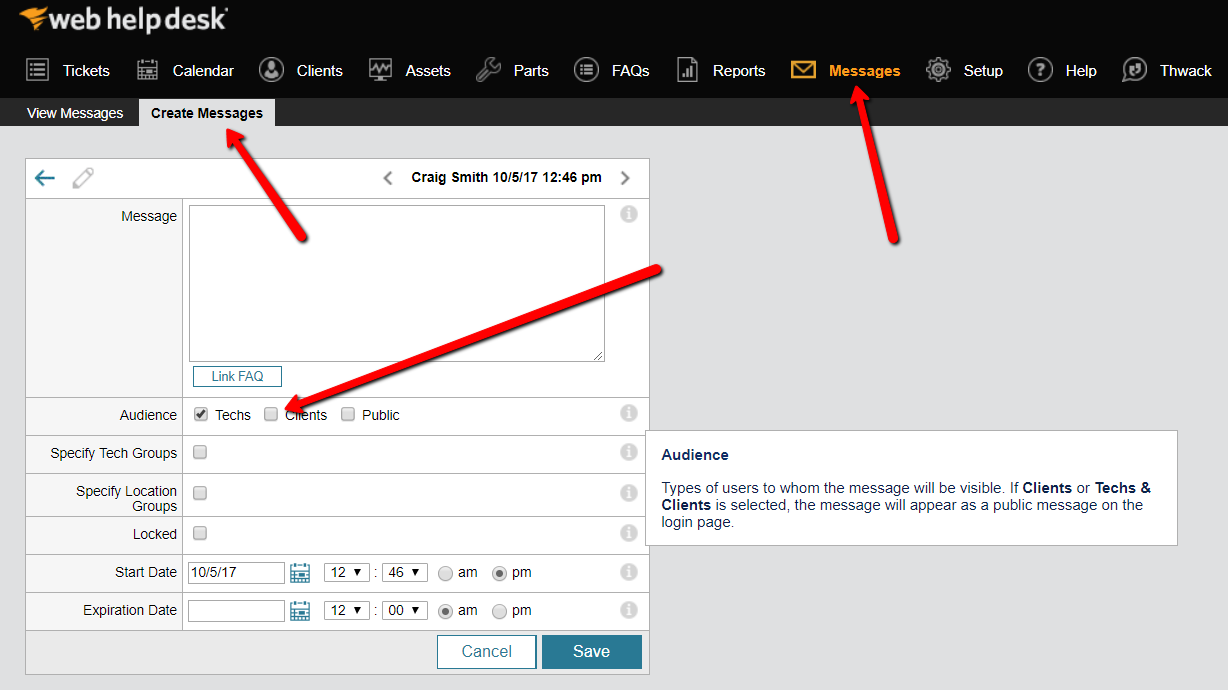
Task: Click the Start Date field showing 10/5/17
Action: pos(236,573)
